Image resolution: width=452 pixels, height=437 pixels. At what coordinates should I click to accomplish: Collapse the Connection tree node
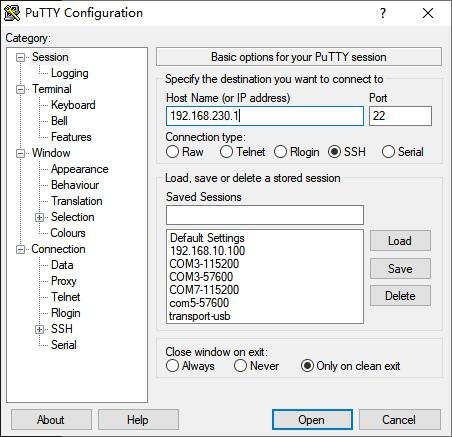click(x=20, y=249)
